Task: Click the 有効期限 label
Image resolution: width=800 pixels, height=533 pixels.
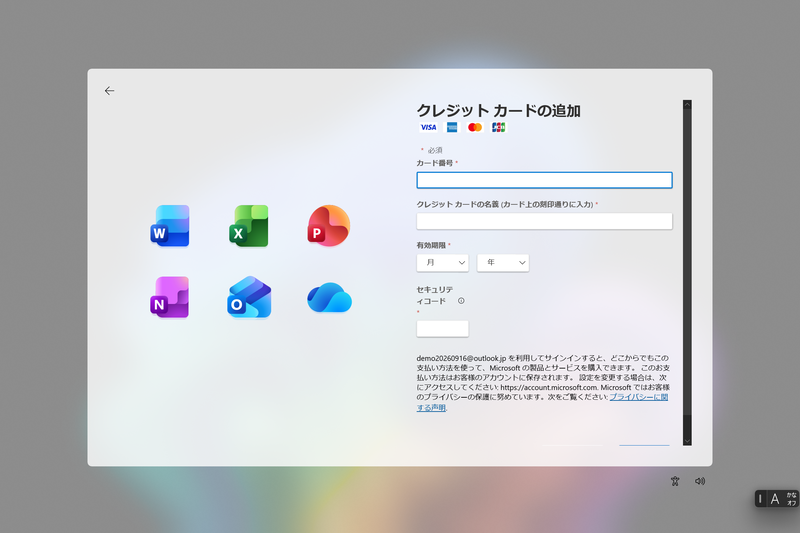Action: (431, 245)
